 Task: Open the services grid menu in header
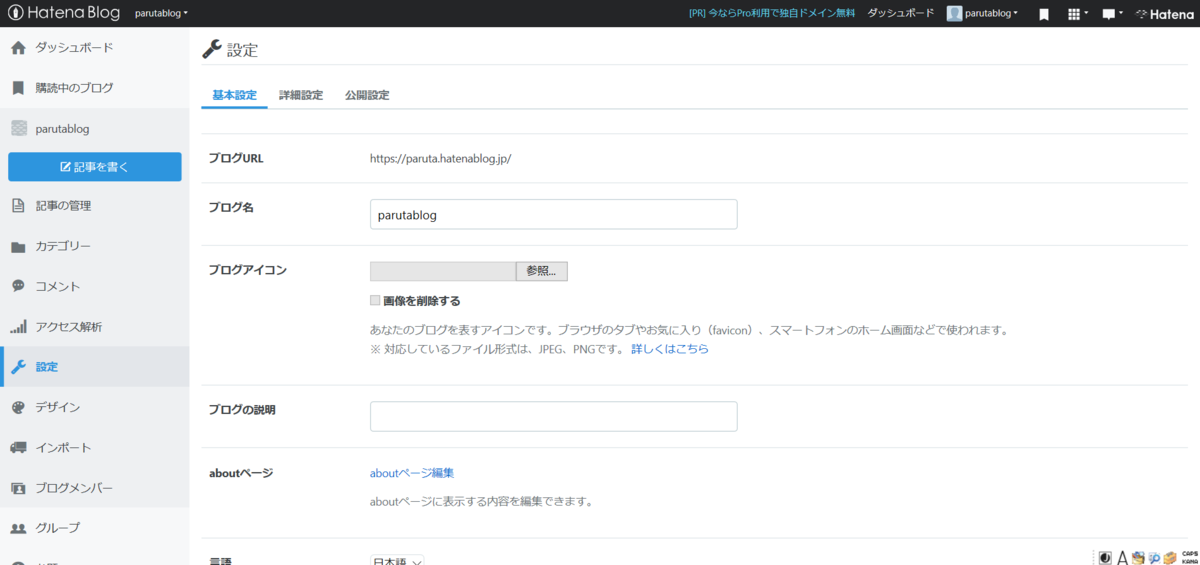click(x=1077, y=14)
